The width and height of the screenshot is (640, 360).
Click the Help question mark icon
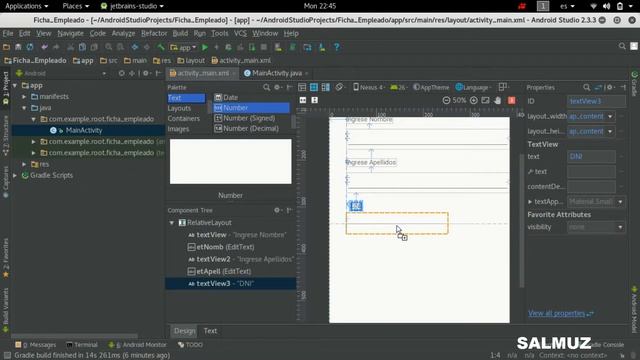(x=337, y=47)
